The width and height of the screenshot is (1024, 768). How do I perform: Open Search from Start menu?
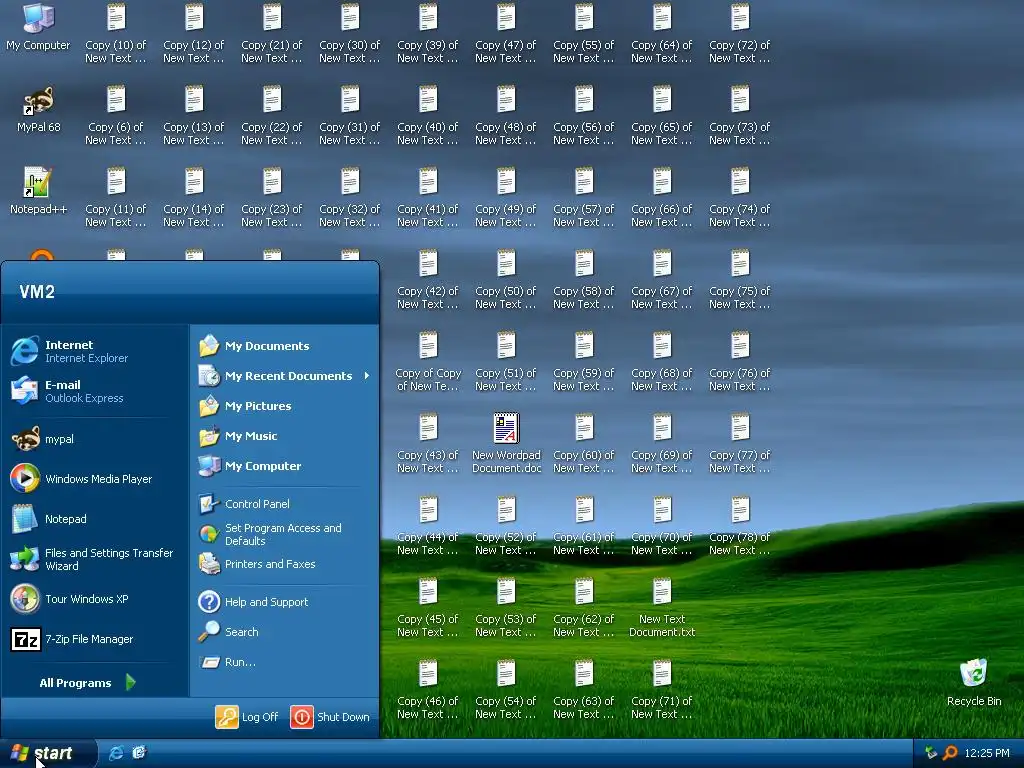[285, 632]
